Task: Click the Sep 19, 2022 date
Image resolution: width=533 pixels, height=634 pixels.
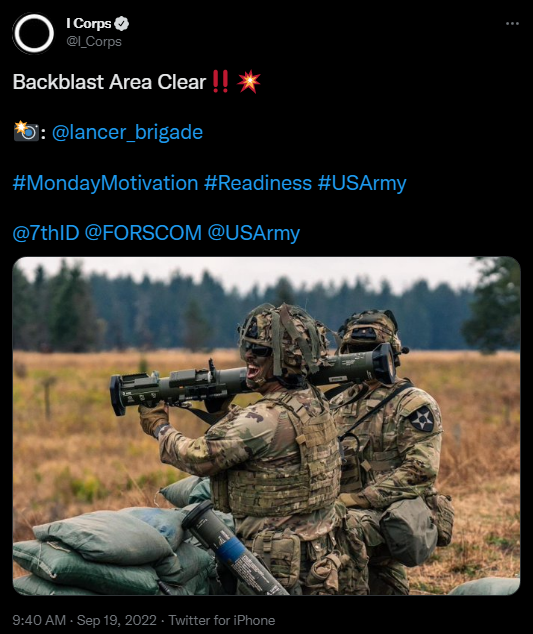Action: pos(116,620)
